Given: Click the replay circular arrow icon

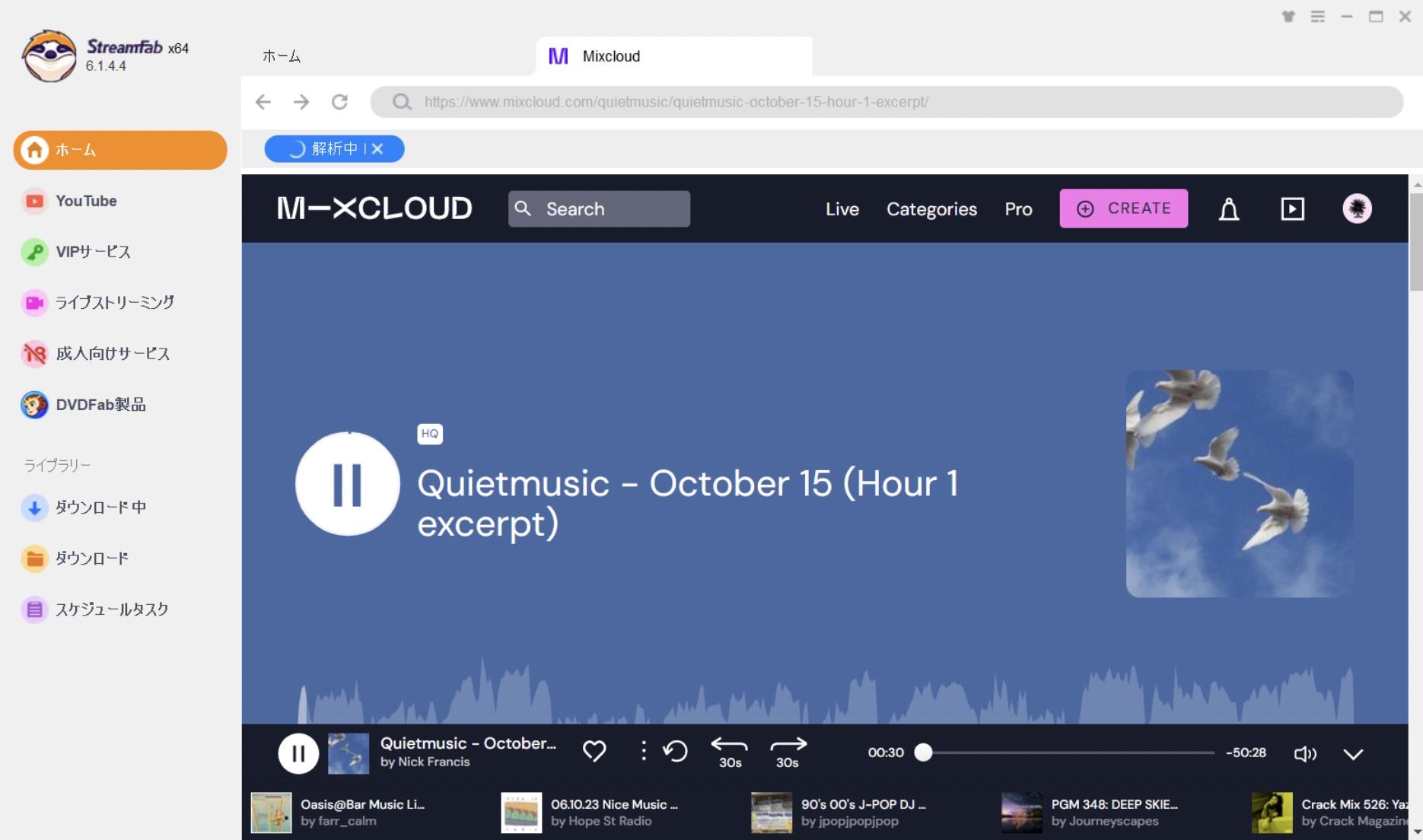Looking at the screenshot, I should (675, 752).
